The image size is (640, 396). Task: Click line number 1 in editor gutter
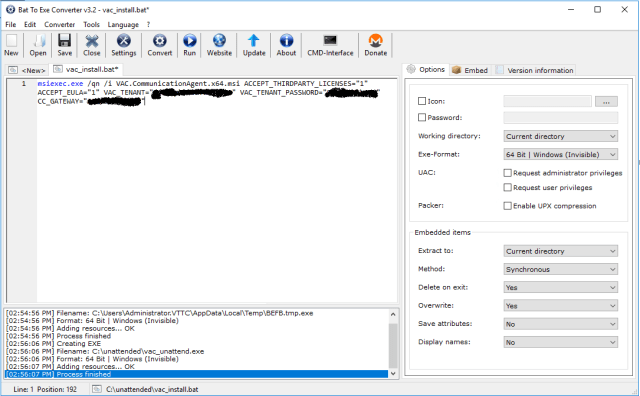tap(24, 83)
